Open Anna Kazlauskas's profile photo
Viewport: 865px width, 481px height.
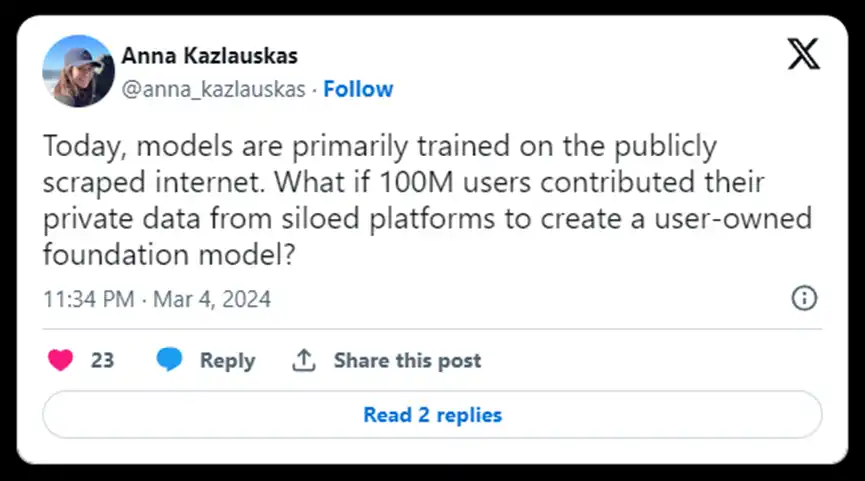(78, 71)
